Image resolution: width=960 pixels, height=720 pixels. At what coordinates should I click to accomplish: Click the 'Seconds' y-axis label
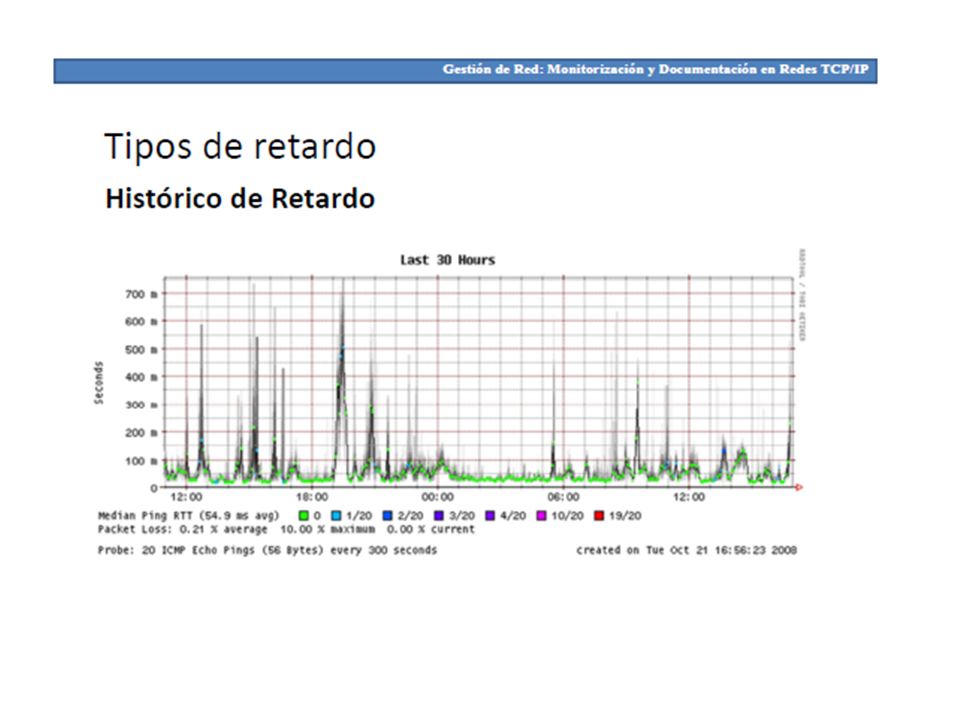99,383
